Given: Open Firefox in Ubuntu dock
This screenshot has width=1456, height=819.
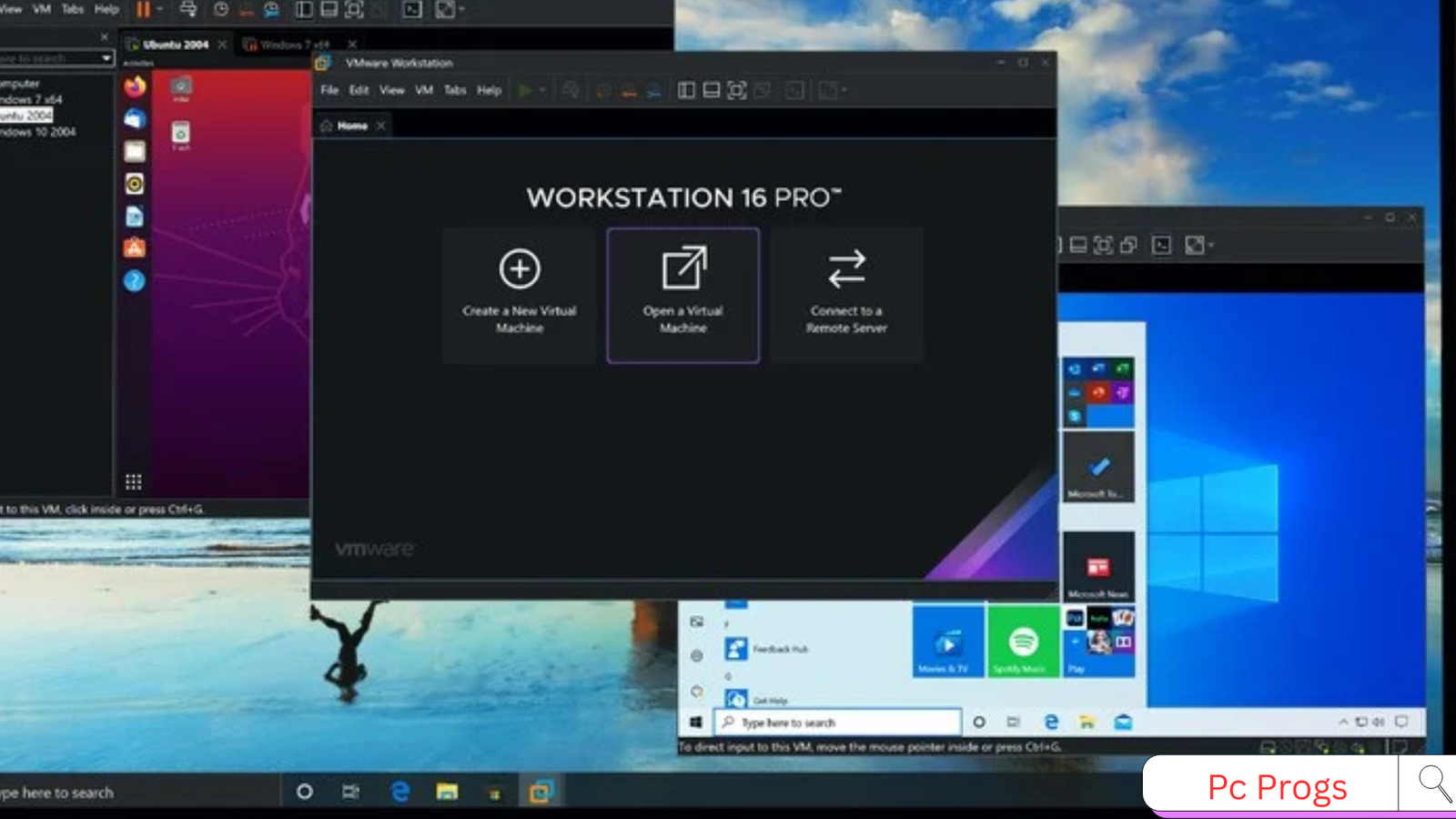Looking at the screenshot, I should click(135, 86).
